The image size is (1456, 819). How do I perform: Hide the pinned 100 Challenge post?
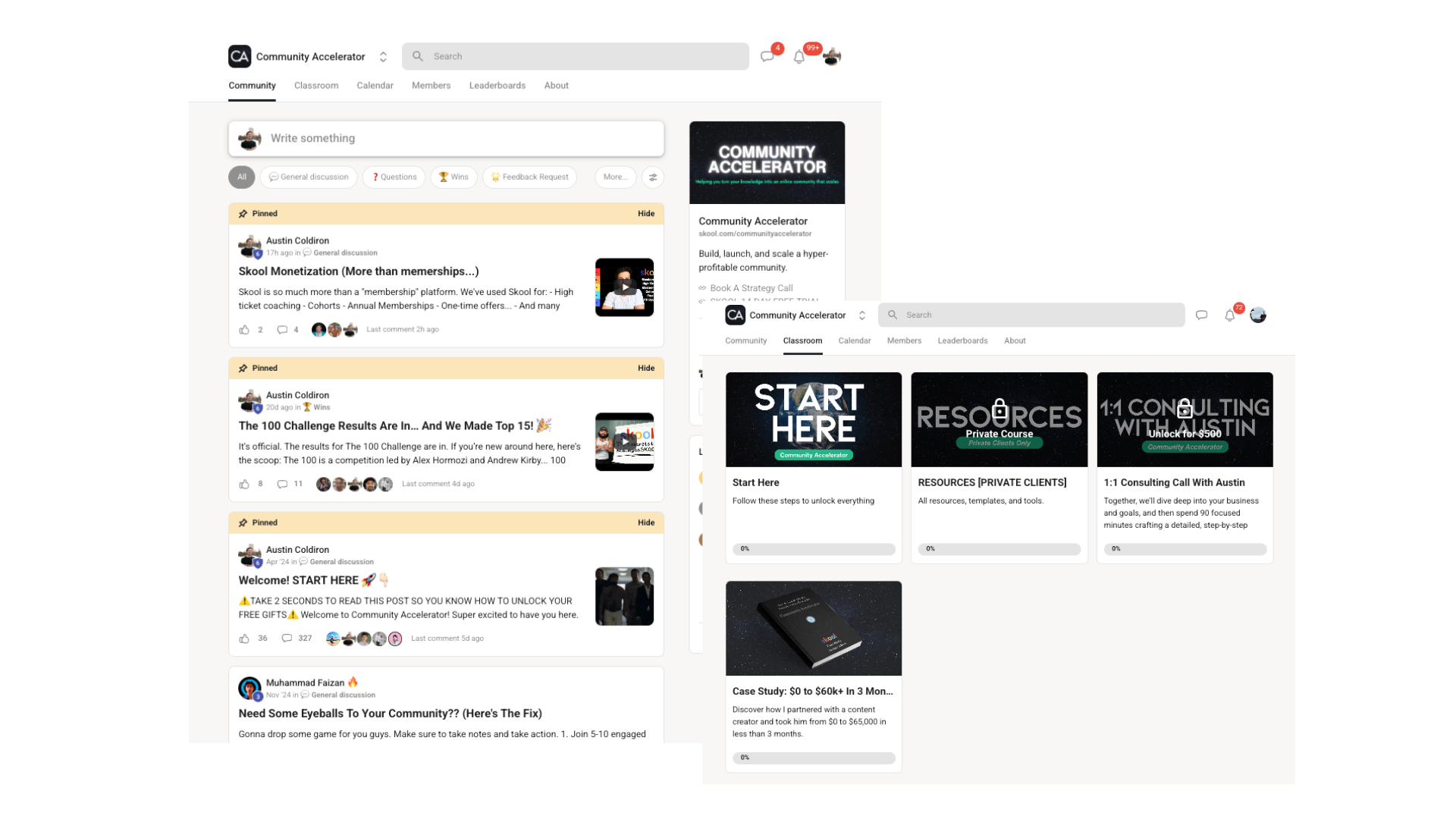(646, 369)
